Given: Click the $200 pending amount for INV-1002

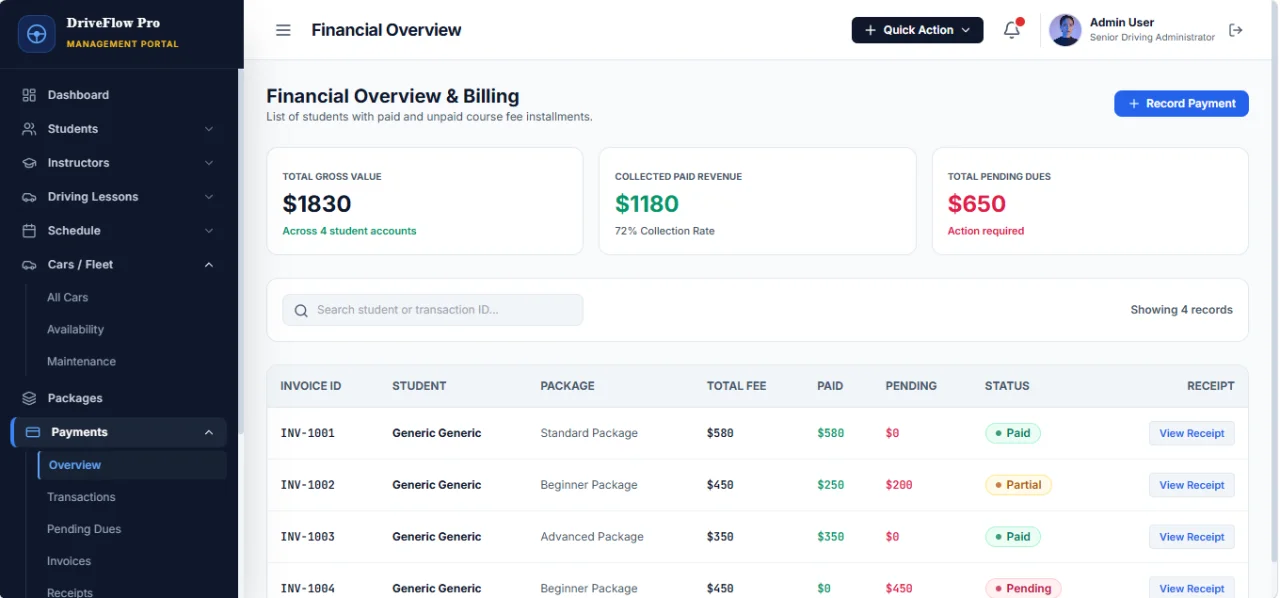Looking at the screenshot, I should coord(899,485).
